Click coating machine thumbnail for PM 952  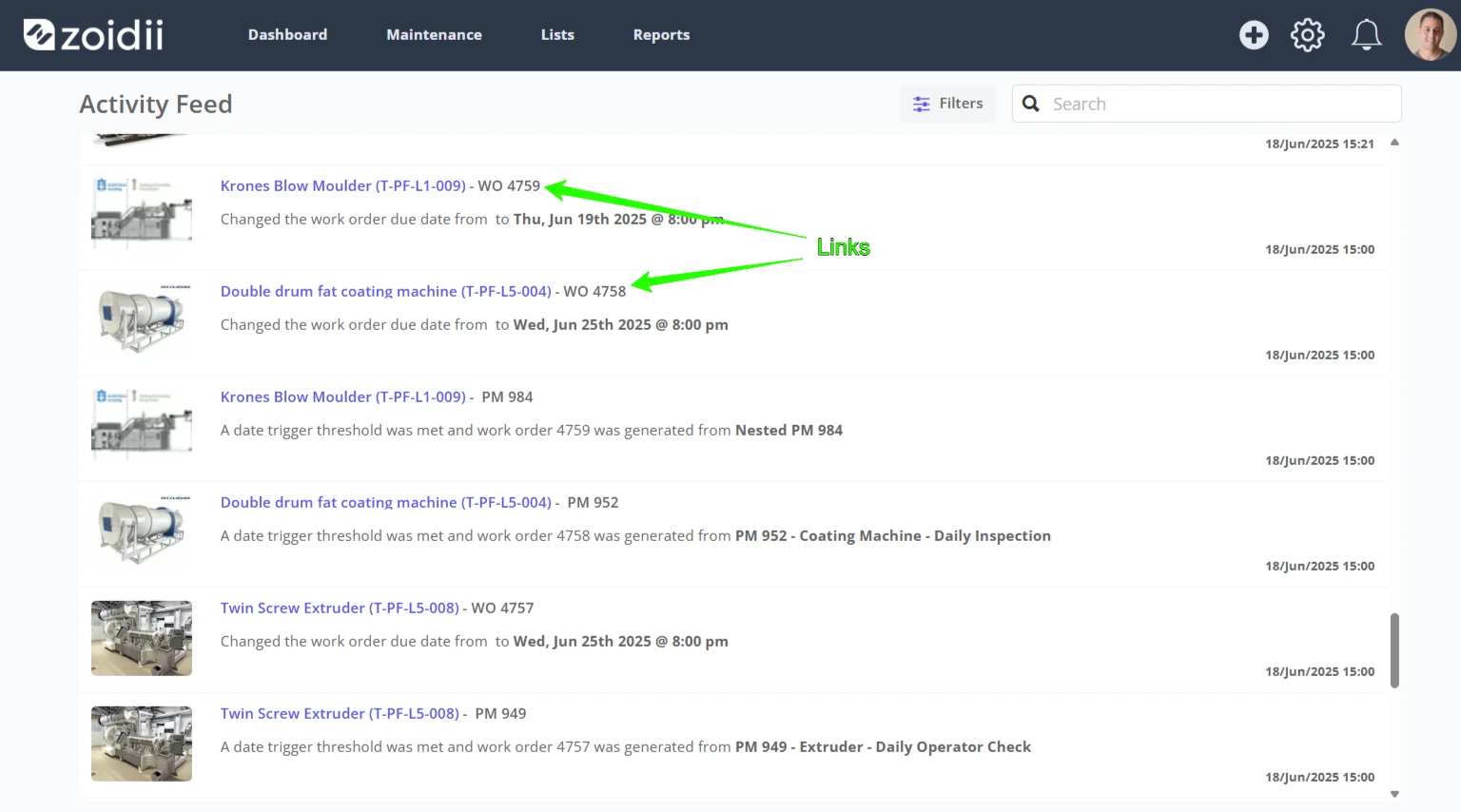click(x=142, y=532)
